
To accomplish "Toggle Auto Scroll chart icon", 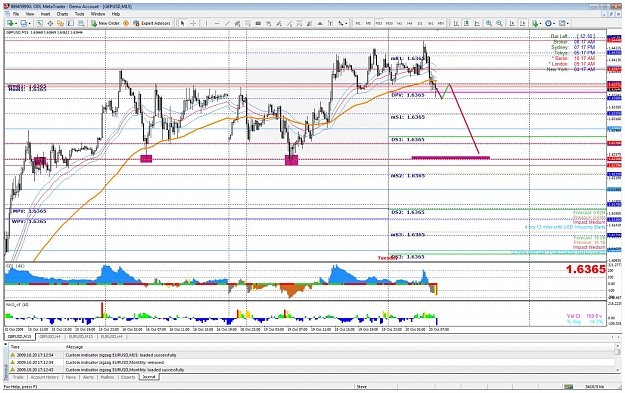I will tap(512, 23).
